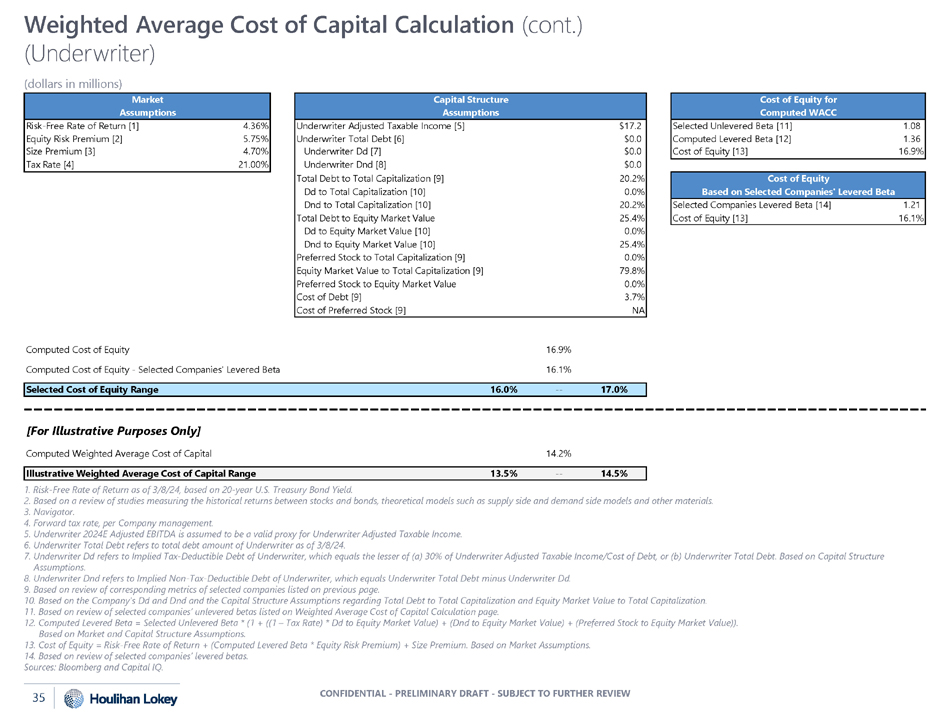Click the Selected Companies' Levered Beta header
The height and width of the screenshot is (713, 950).
[x=797, y=185]
